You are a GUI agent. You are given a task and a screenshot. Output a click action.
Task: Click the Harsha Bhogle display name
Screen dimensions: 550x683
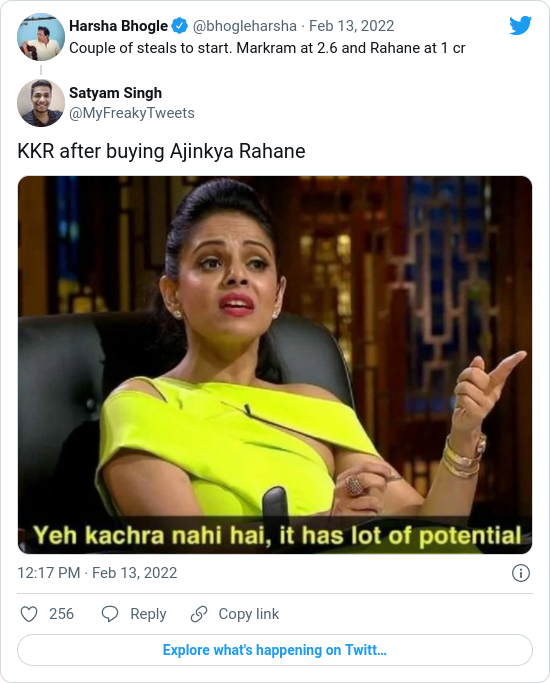pos(118,26)
